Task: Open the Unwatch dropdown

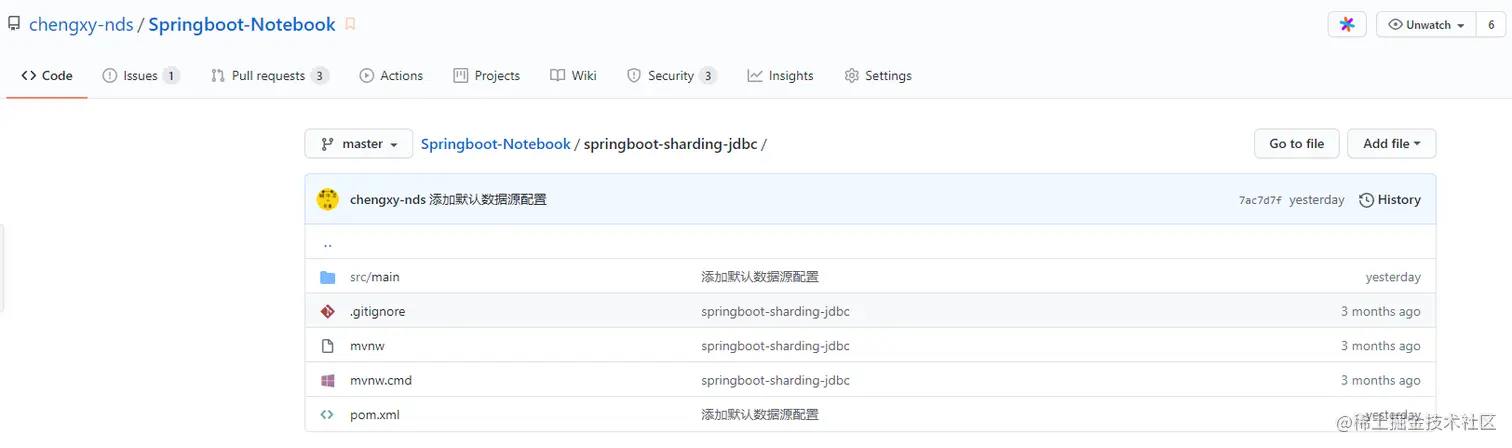Action: [1427, 25]
